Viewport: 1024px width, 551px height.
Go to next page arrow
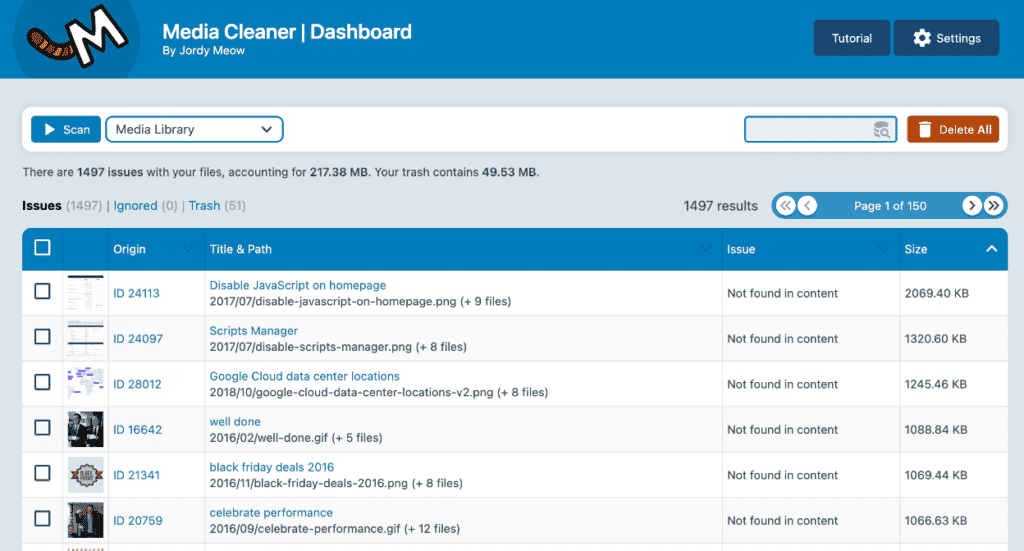972,206
